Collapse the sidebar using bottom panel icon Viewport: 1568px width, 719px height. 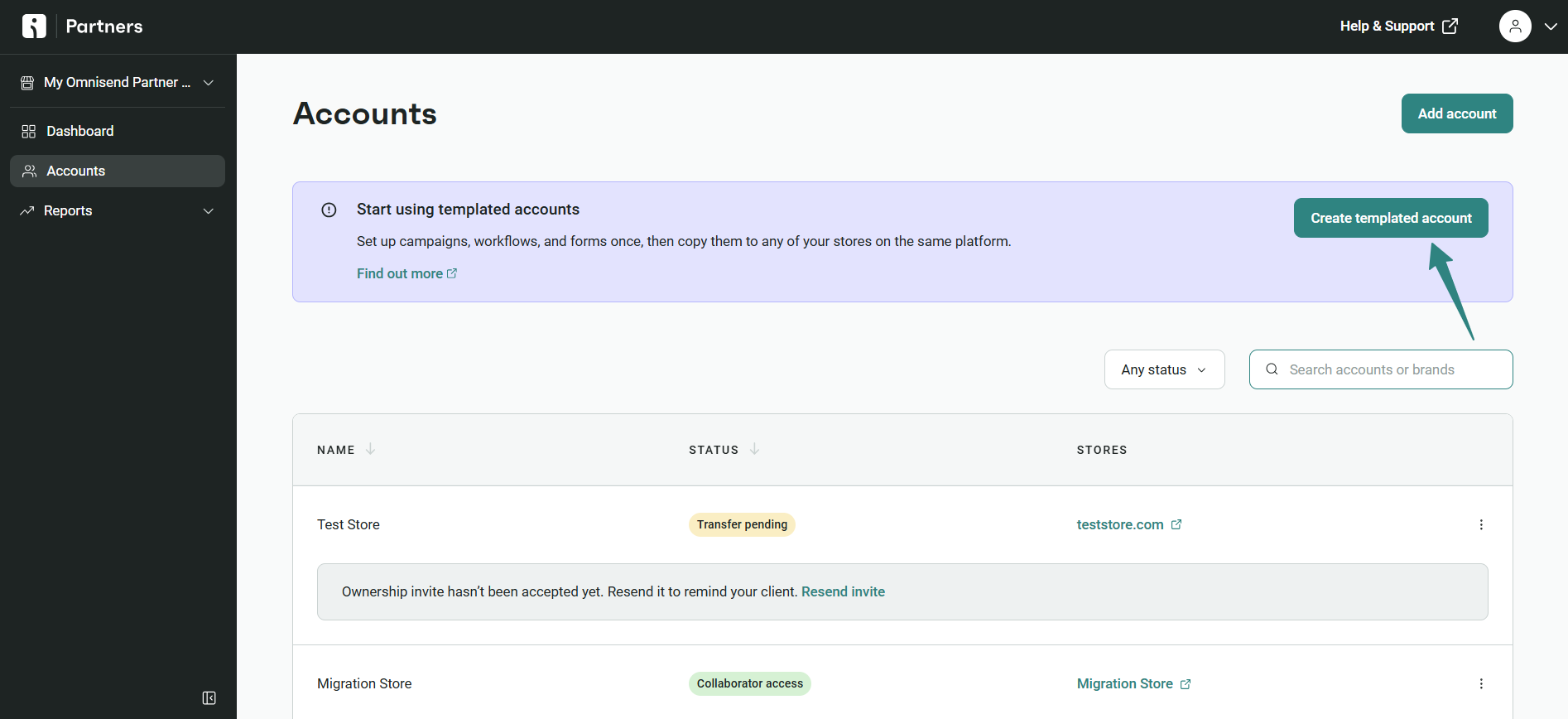(x=209, y=698)
